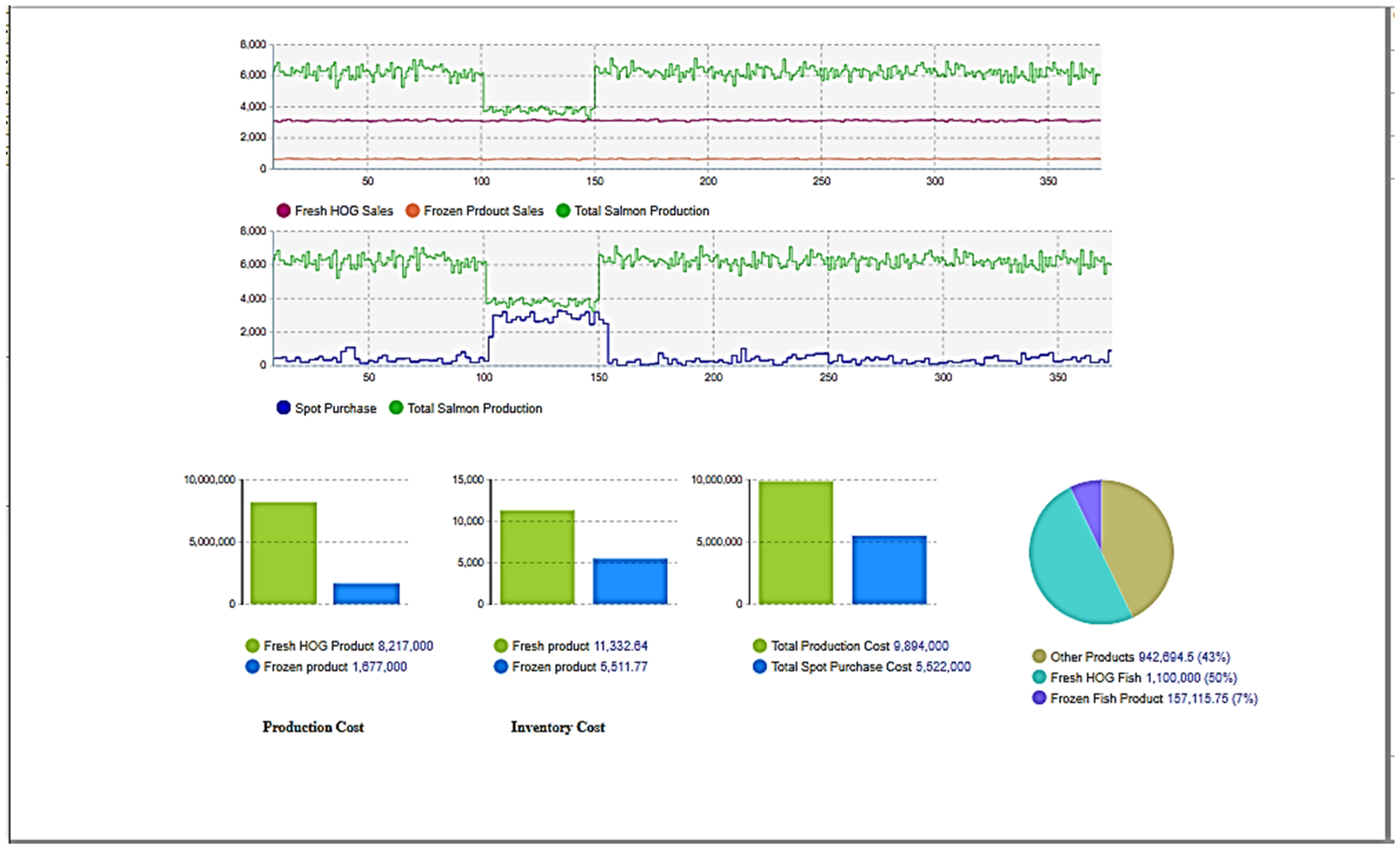This screenshot has height=849, width=1400.
Task: Select the Frozen product 1,677,000 legend icon
Action: tap(252, 667)
